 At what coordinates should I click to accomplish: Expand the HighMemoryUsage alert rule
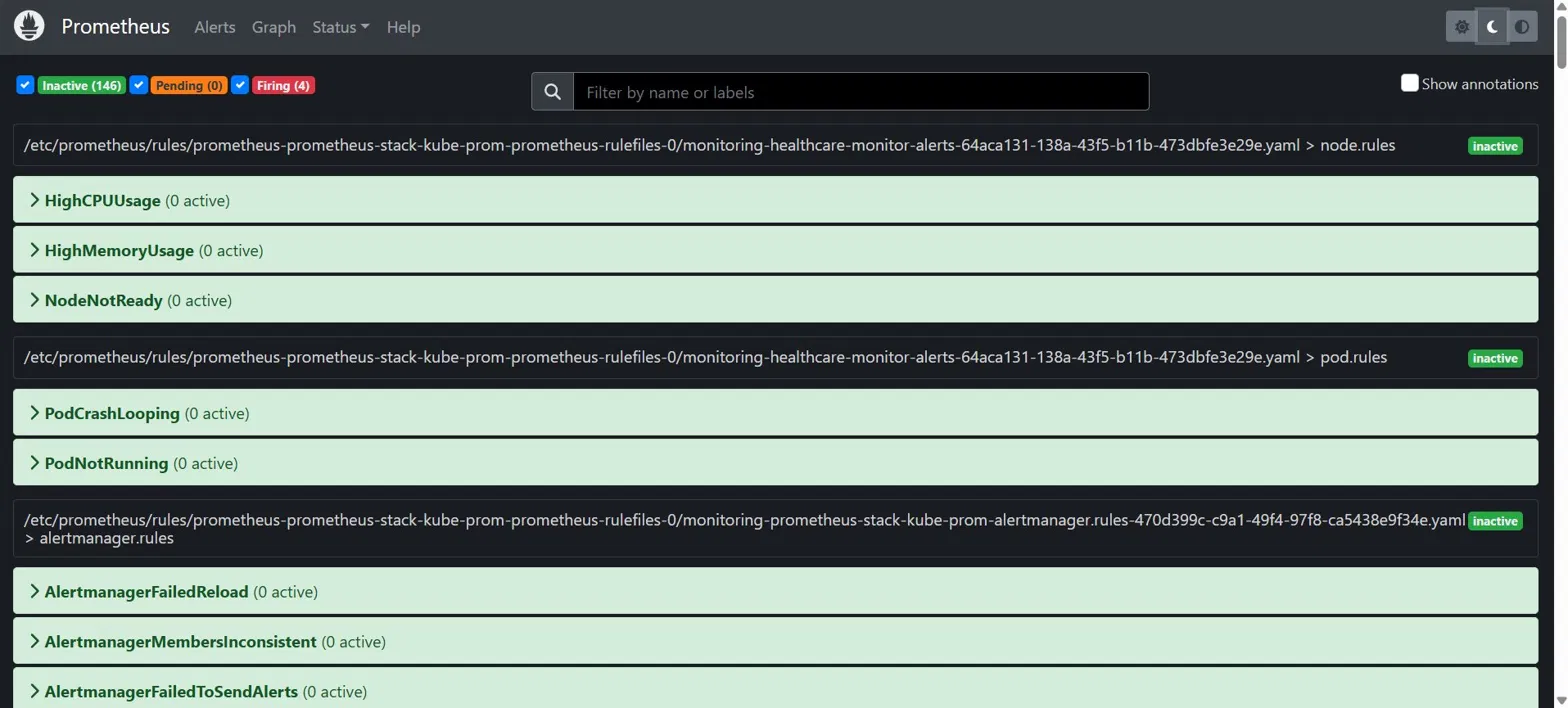coord(775,250)
